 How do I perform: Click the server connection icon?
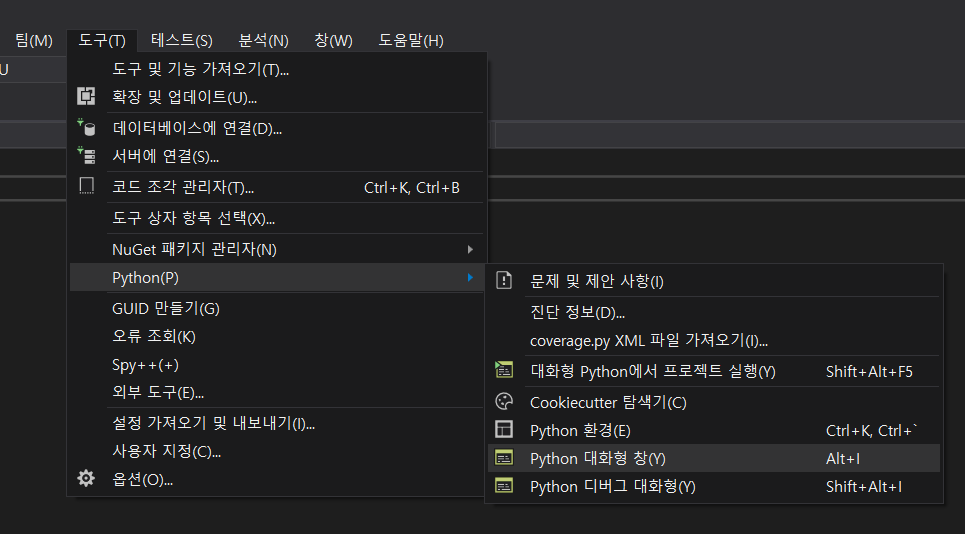click(87, 156)
